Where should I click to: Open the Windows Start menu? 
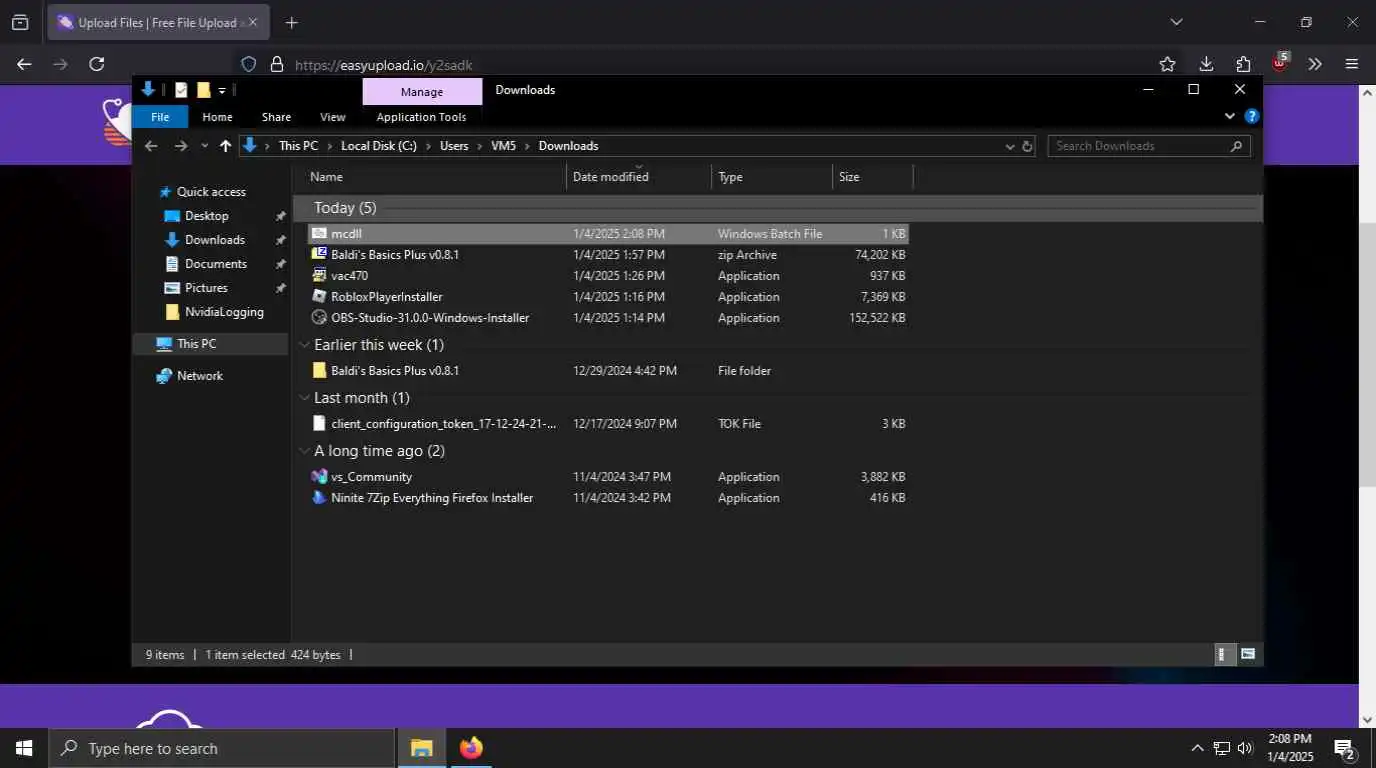[x=24, y=748]
